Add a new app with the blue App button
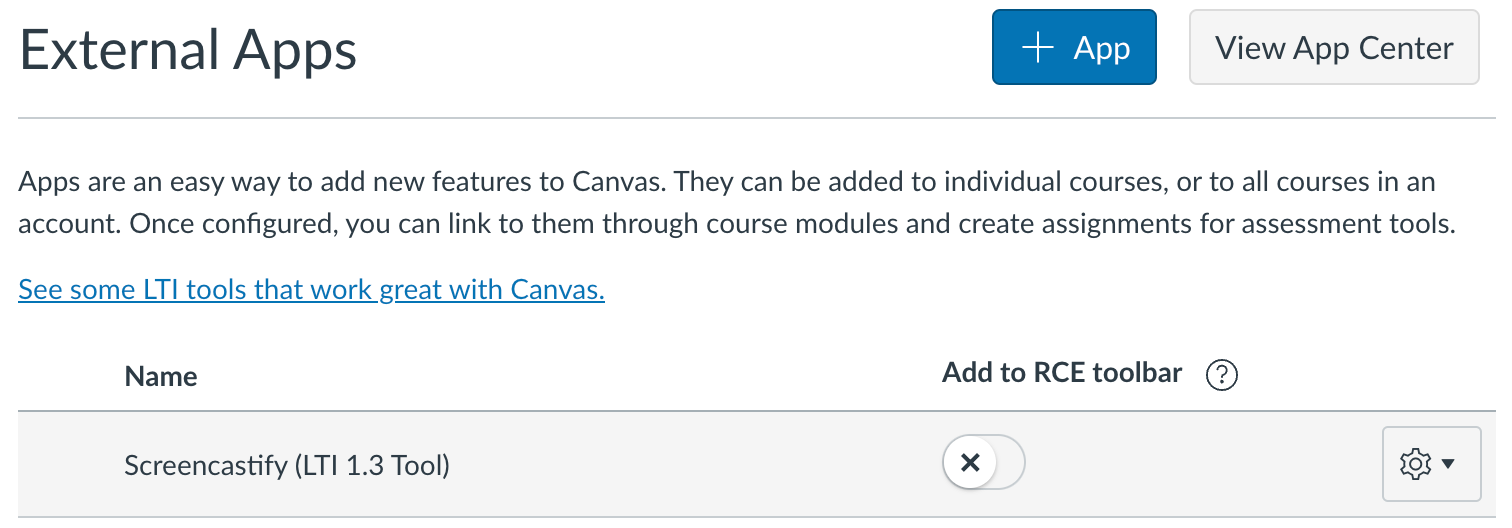The width and height of the screenshot is (1512, 528). (1074, 48)
